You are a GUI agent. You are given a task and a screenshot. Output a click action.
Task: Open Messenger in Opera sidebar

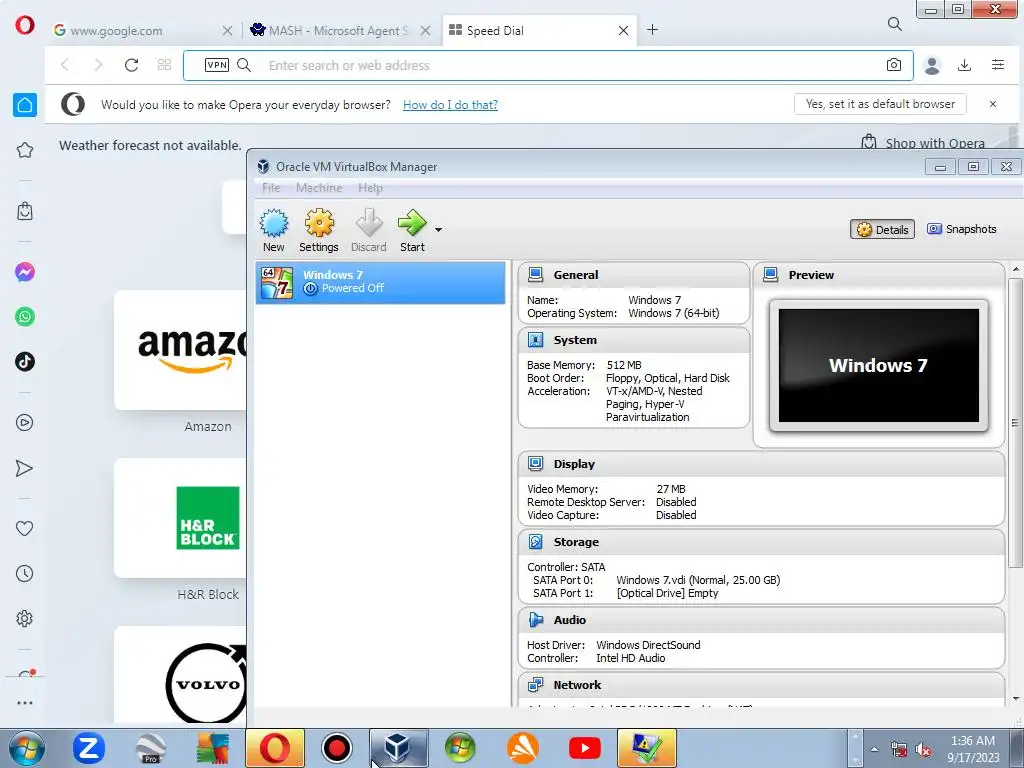coord(25,272)
